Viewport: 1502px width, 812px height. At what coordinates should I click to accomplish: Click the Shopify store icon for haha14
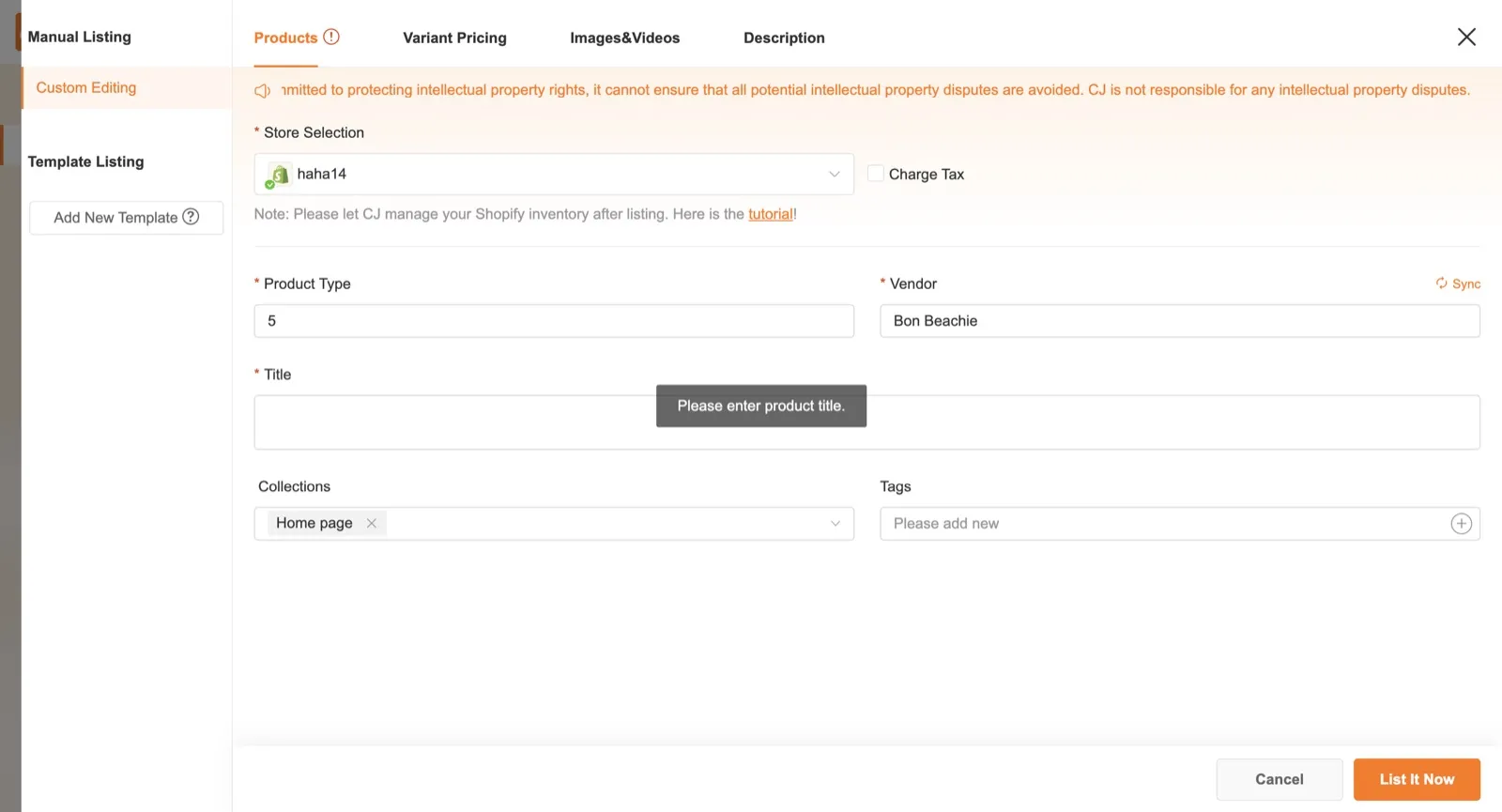point(278,175)
